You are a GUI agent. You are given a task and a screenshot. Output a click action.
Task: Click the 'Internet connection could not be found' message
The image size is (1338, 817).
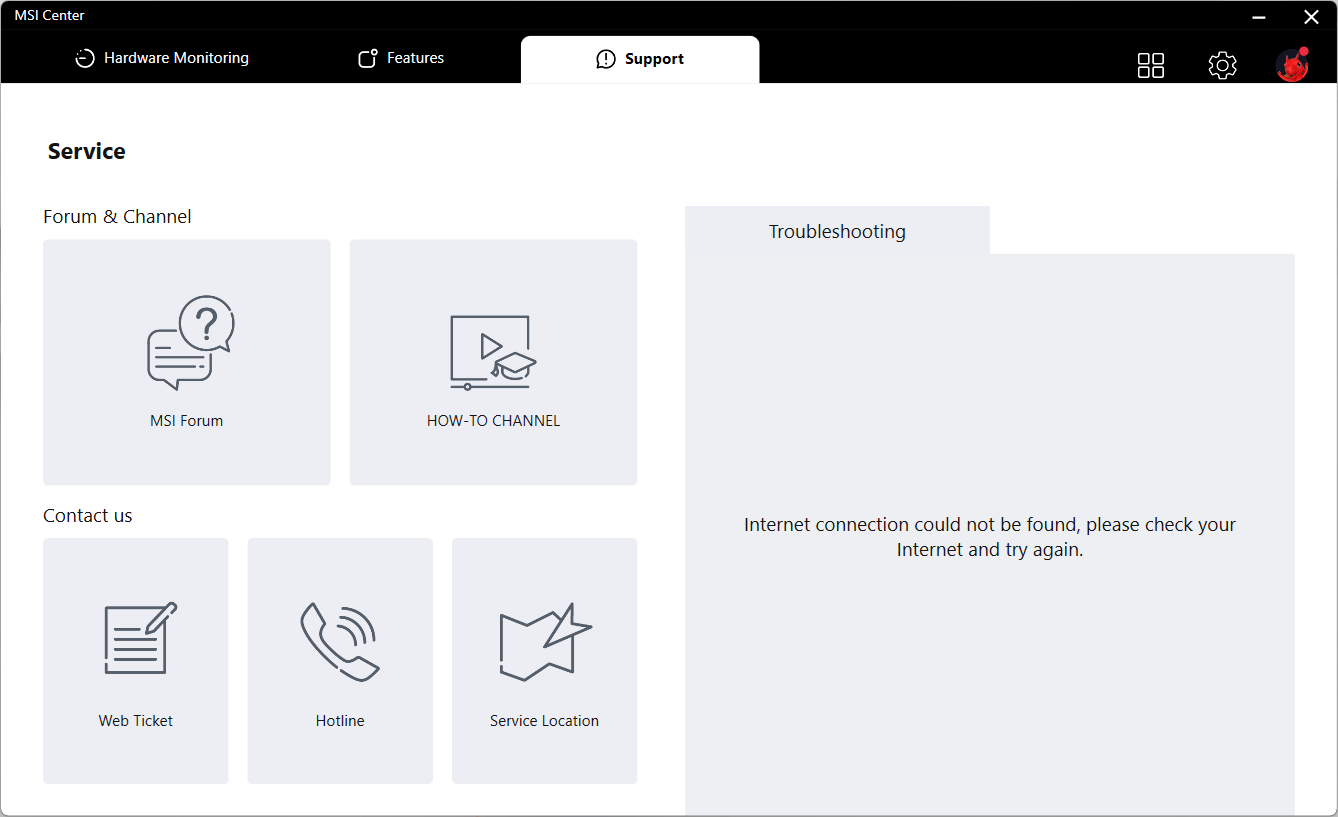coord(990,537)
